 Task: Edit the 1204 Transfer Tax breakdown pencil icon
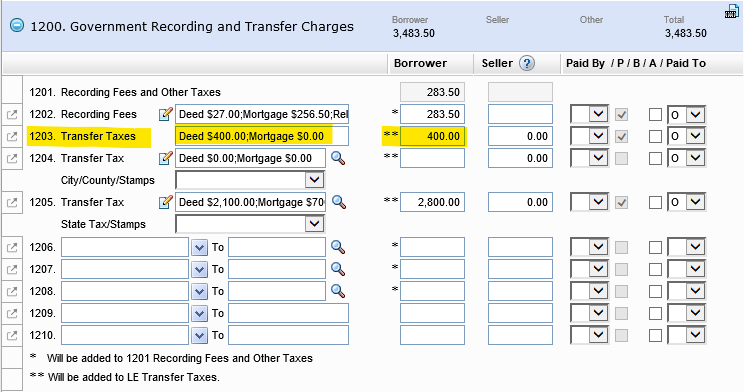pyautogui.click(x=166, y=158)
